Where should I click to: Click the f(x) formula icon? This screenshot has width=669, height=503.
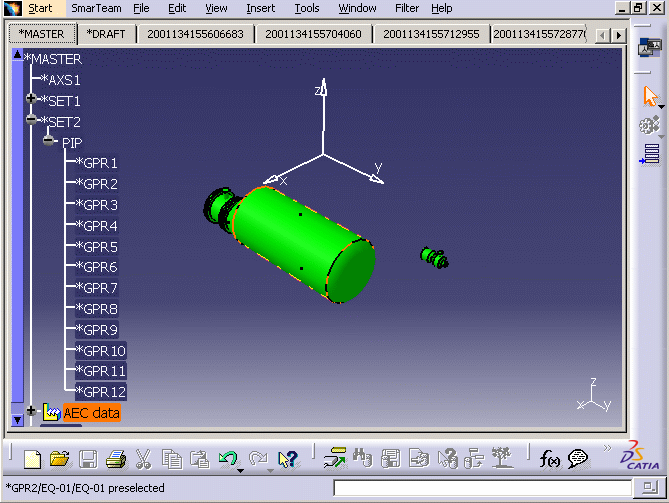coord(550,459)
